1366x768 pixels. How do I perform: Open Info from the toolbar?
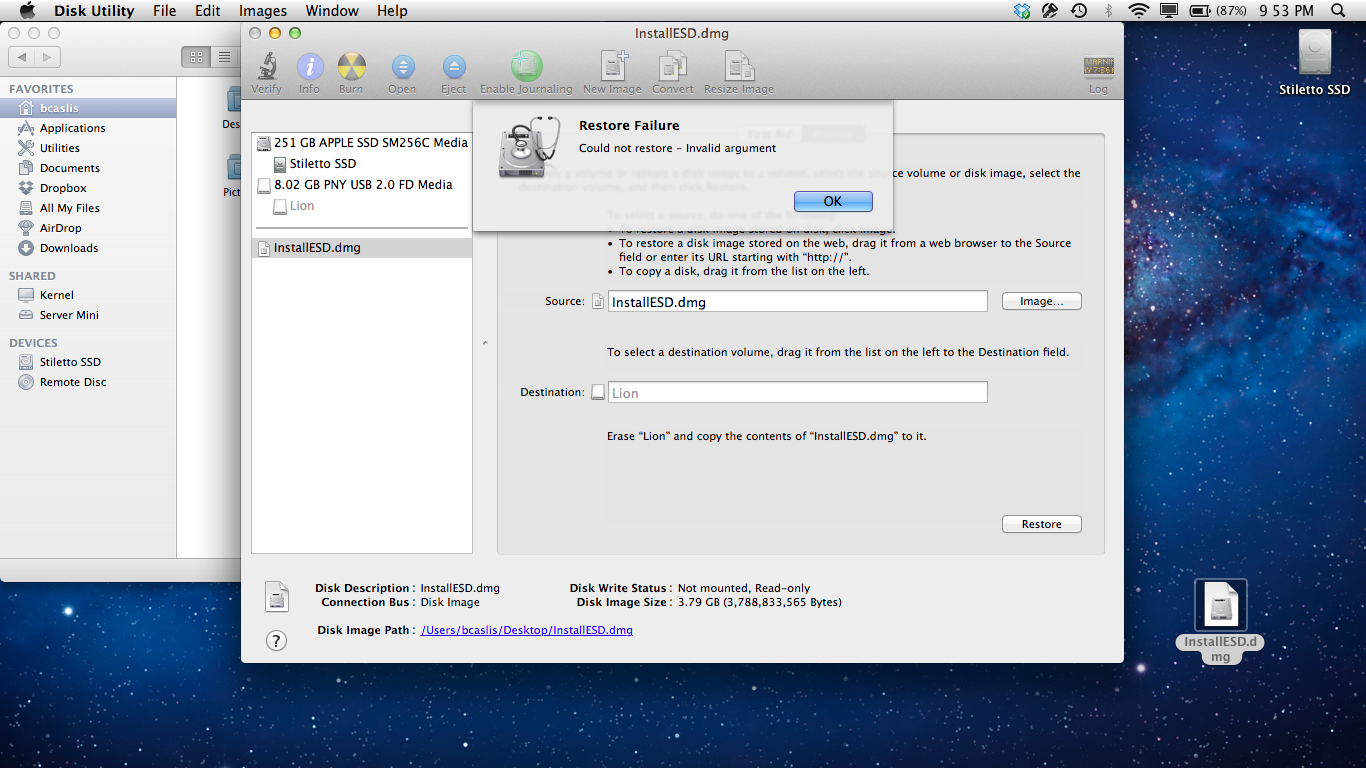coord(310,68)
